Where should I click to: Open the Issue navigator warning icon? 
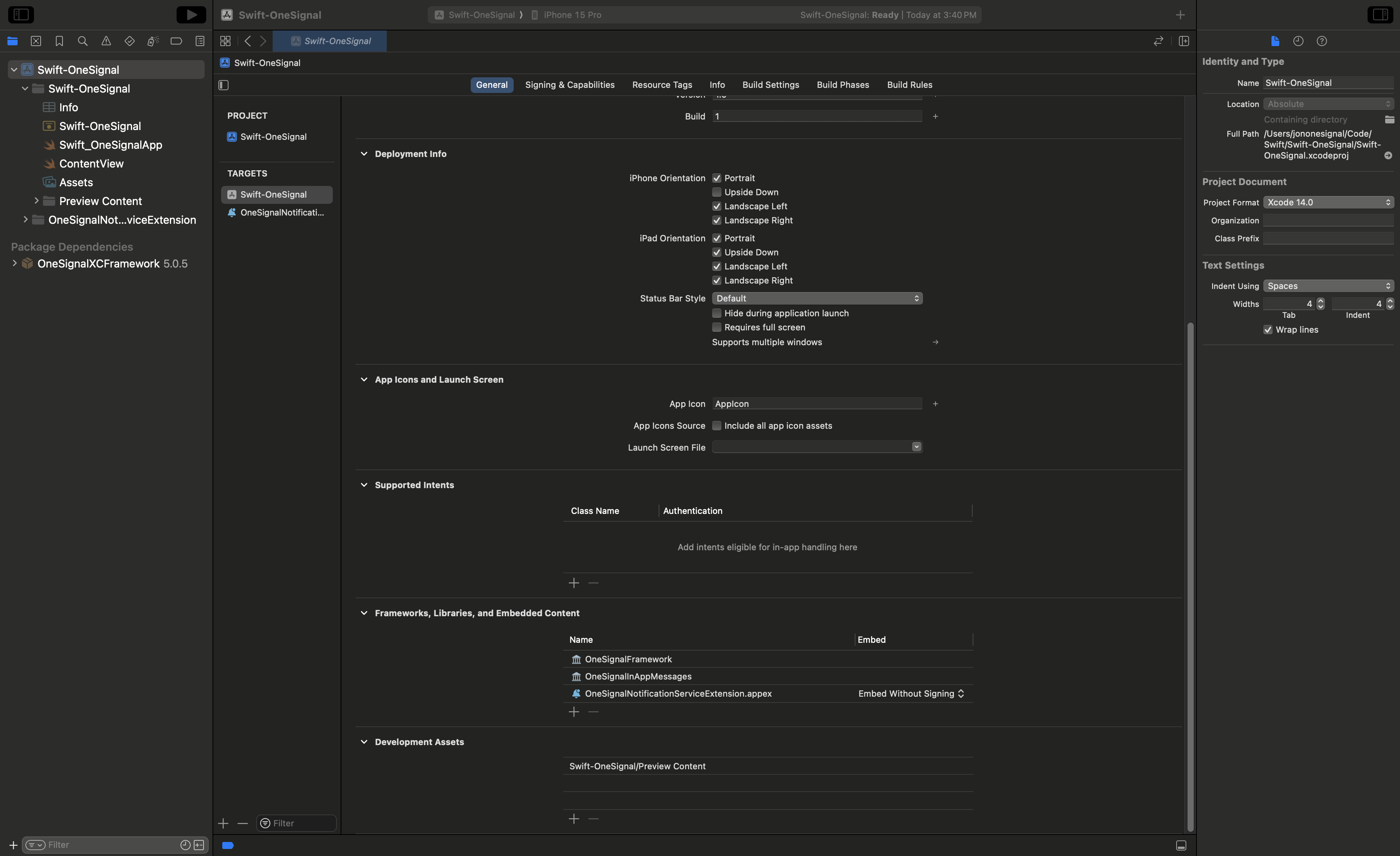[x=106, y=41]
